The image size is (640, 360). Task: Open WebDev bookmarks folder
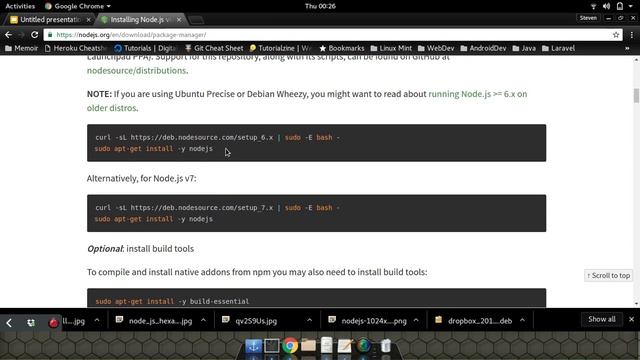pos(436,48)
